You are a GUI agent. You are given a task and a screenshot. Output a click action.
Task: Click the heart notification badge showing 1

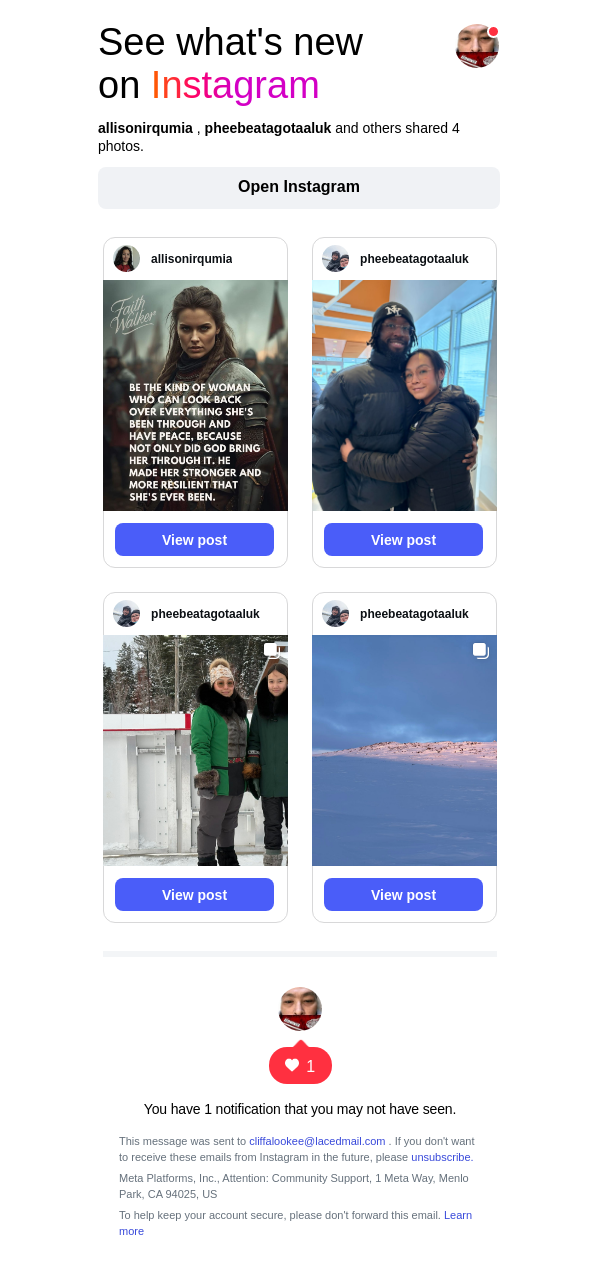(300, 1065)
